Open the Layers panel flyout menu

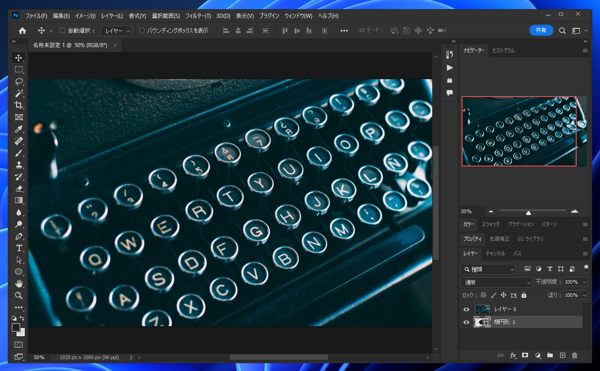585,254
